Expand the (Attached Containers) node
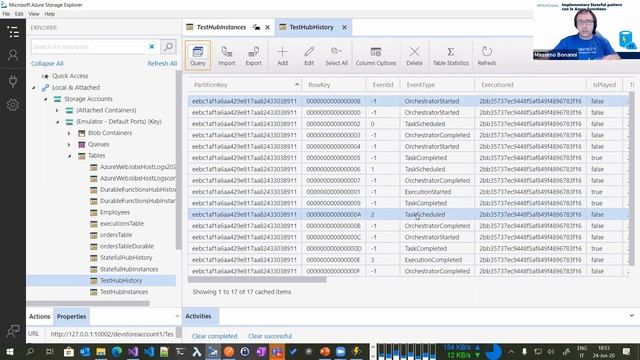Image resolution: width=640 pixels, height=360 pixels. [x=58, y=110]
